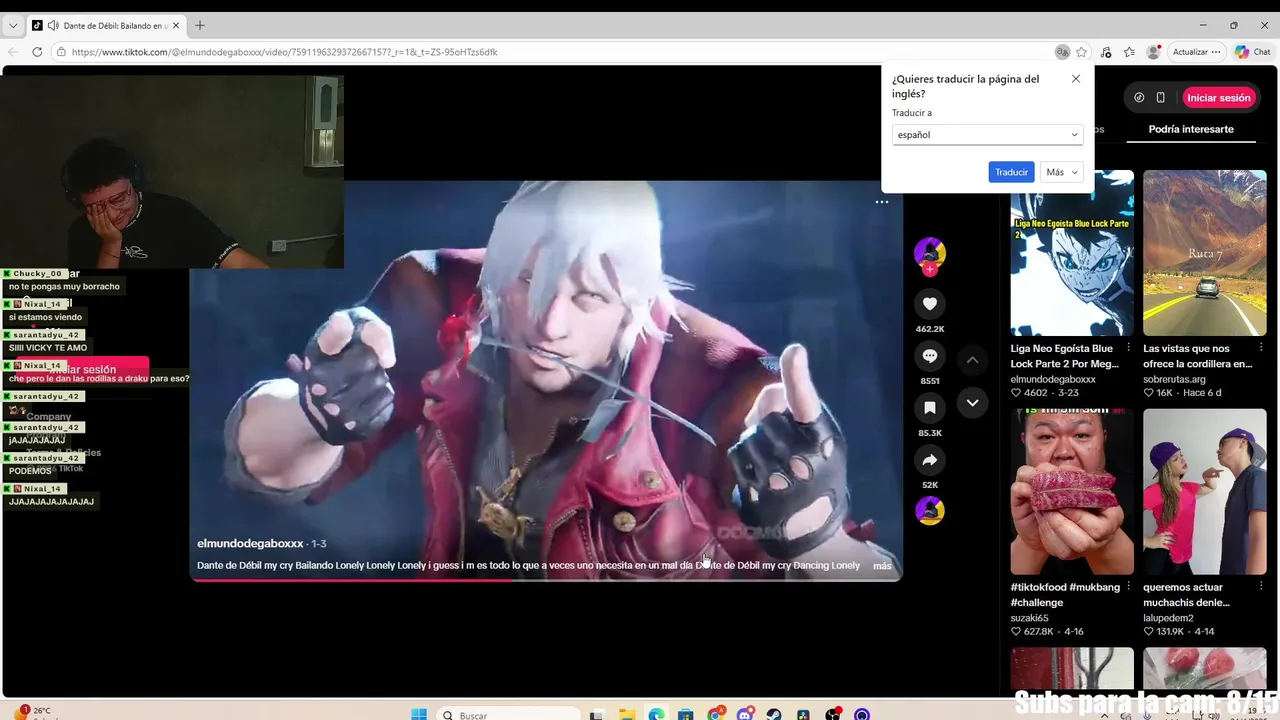Open the tab actions dropdown at top left
The width and height of the screenshot is (1280, 720).
point(13,25)
